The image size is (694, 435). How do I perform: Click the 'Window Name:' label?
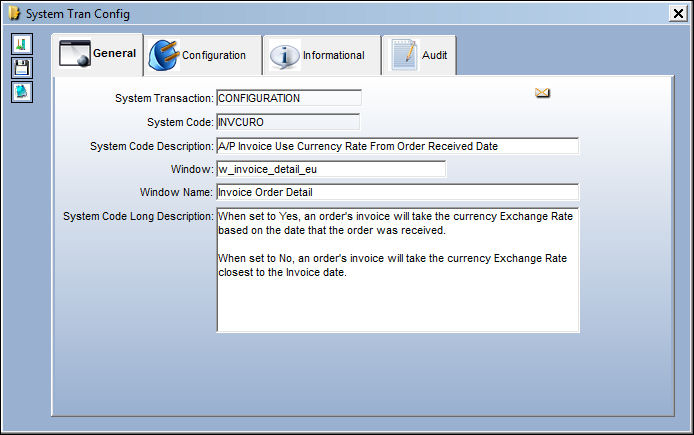[177, 192]
